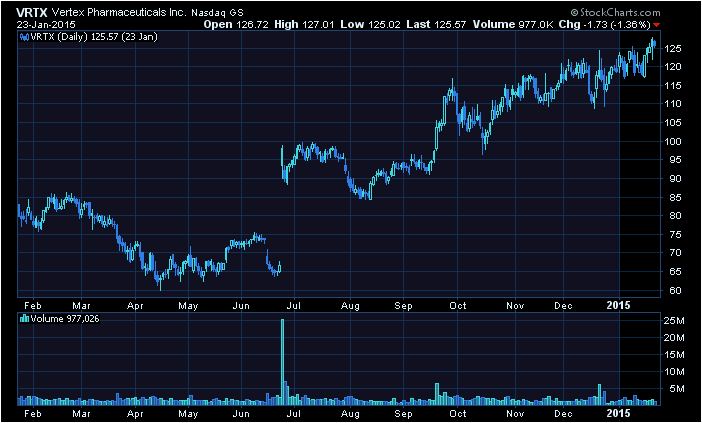Click the volume chart's 2015 axis label
Image resolution: width=702 pixels, height=423 pixels.
(619, 413)
